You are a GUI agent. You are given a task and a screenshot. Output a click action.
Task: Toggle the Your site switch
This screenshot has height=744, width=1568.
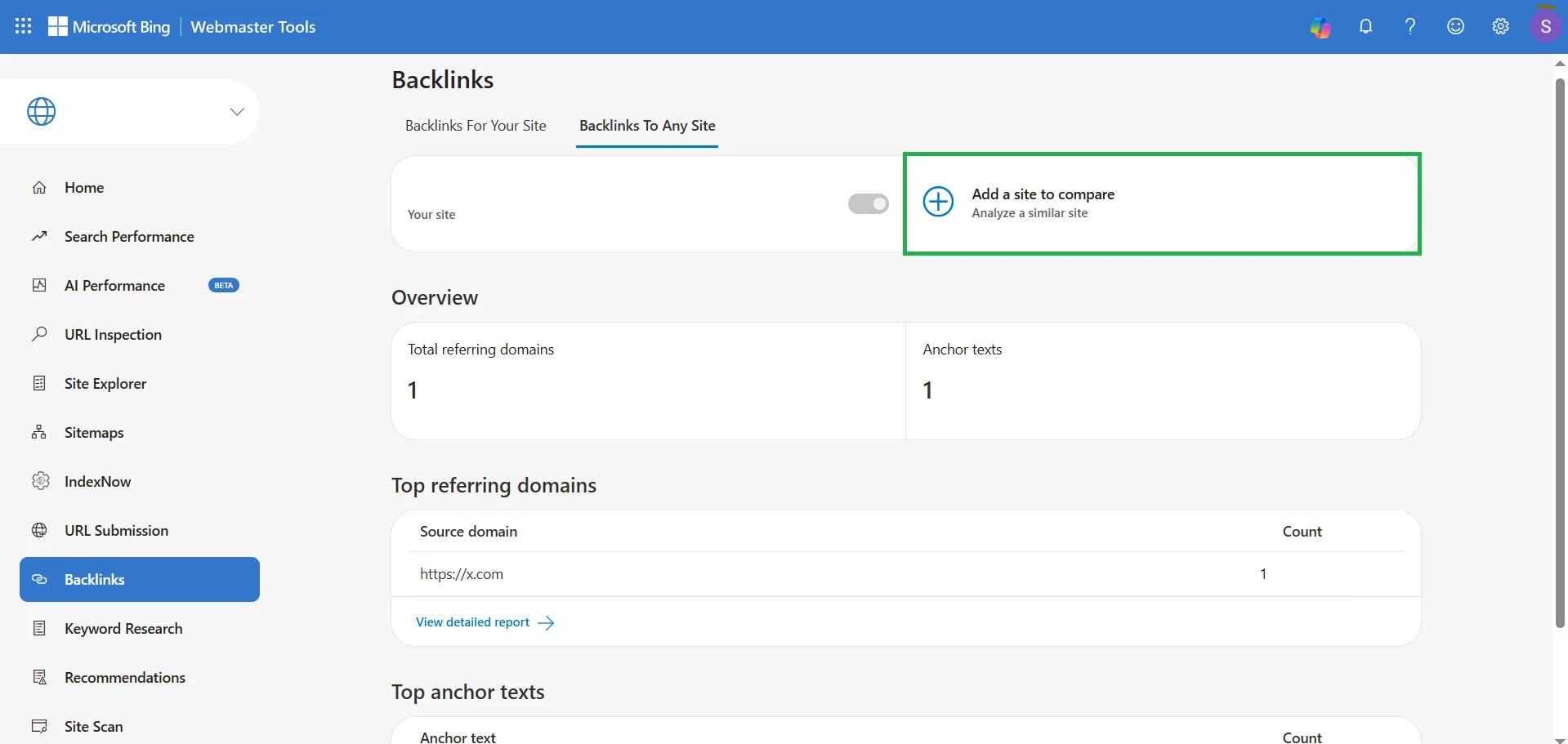tap(869, 203)
